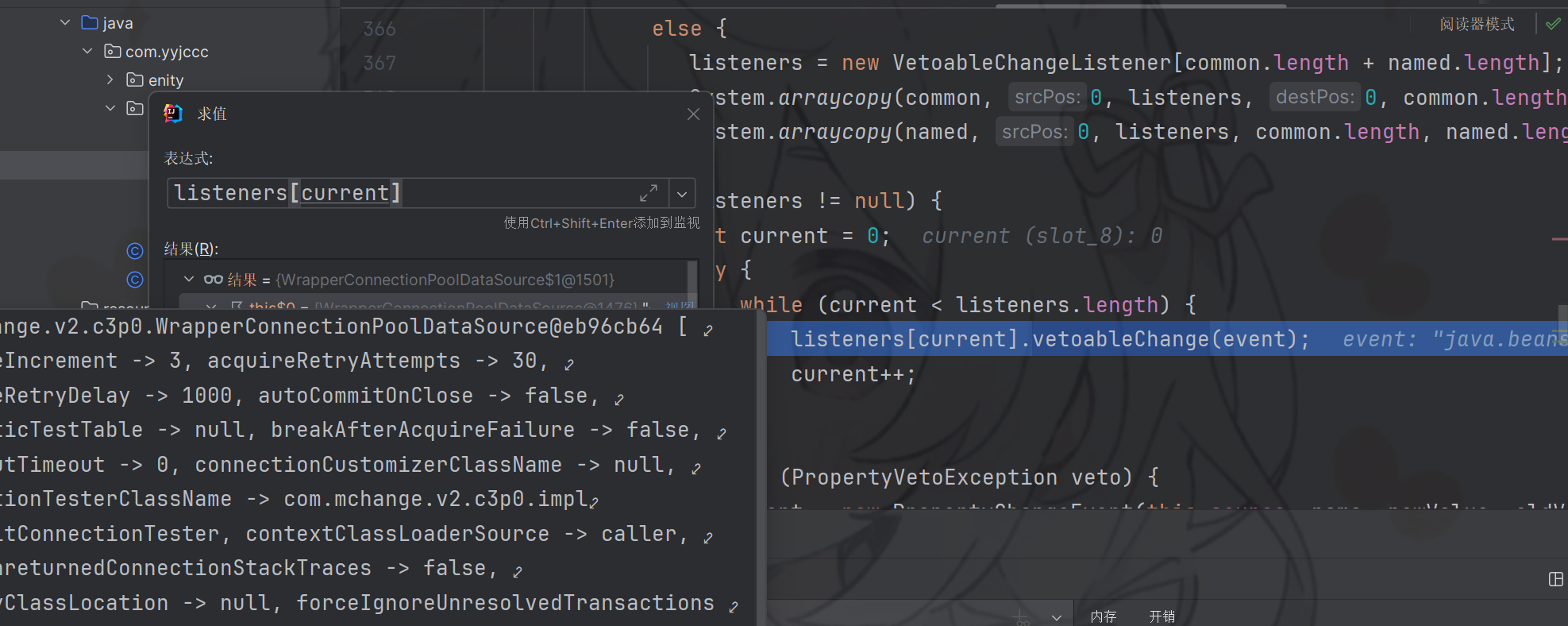Image resolution: width=1568 pixels, height=626 pixels.
Task: Select the java folder icon
Action: coord(90,22)
